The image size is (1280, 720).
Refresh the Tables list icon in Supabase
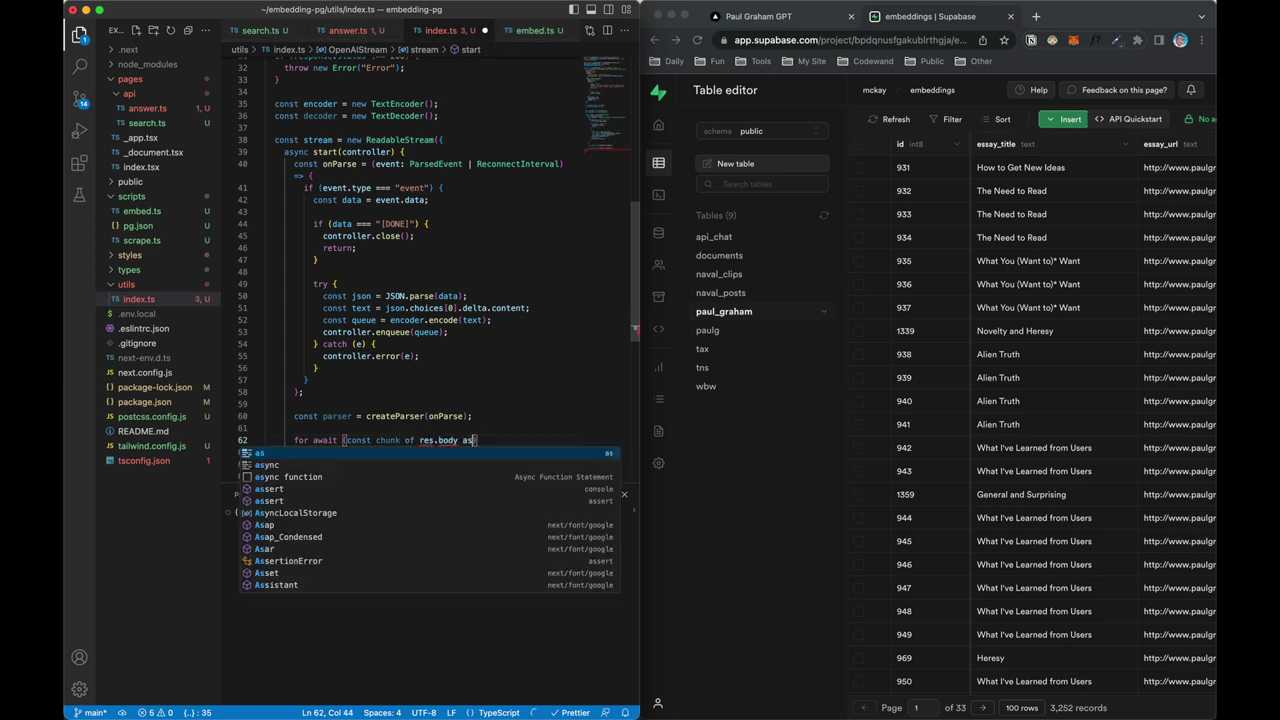tap(824, 215)
